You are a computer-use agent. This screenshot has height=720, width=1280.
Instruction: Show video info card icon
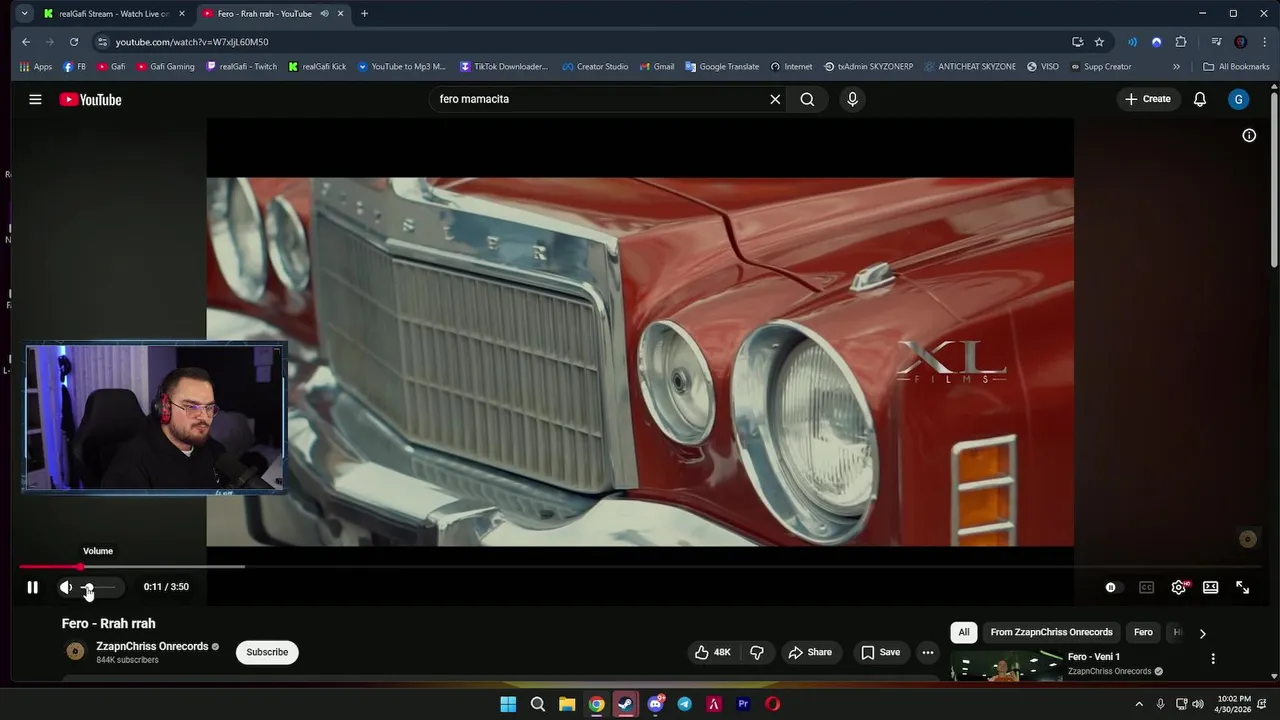click(x=1249, y=135)
